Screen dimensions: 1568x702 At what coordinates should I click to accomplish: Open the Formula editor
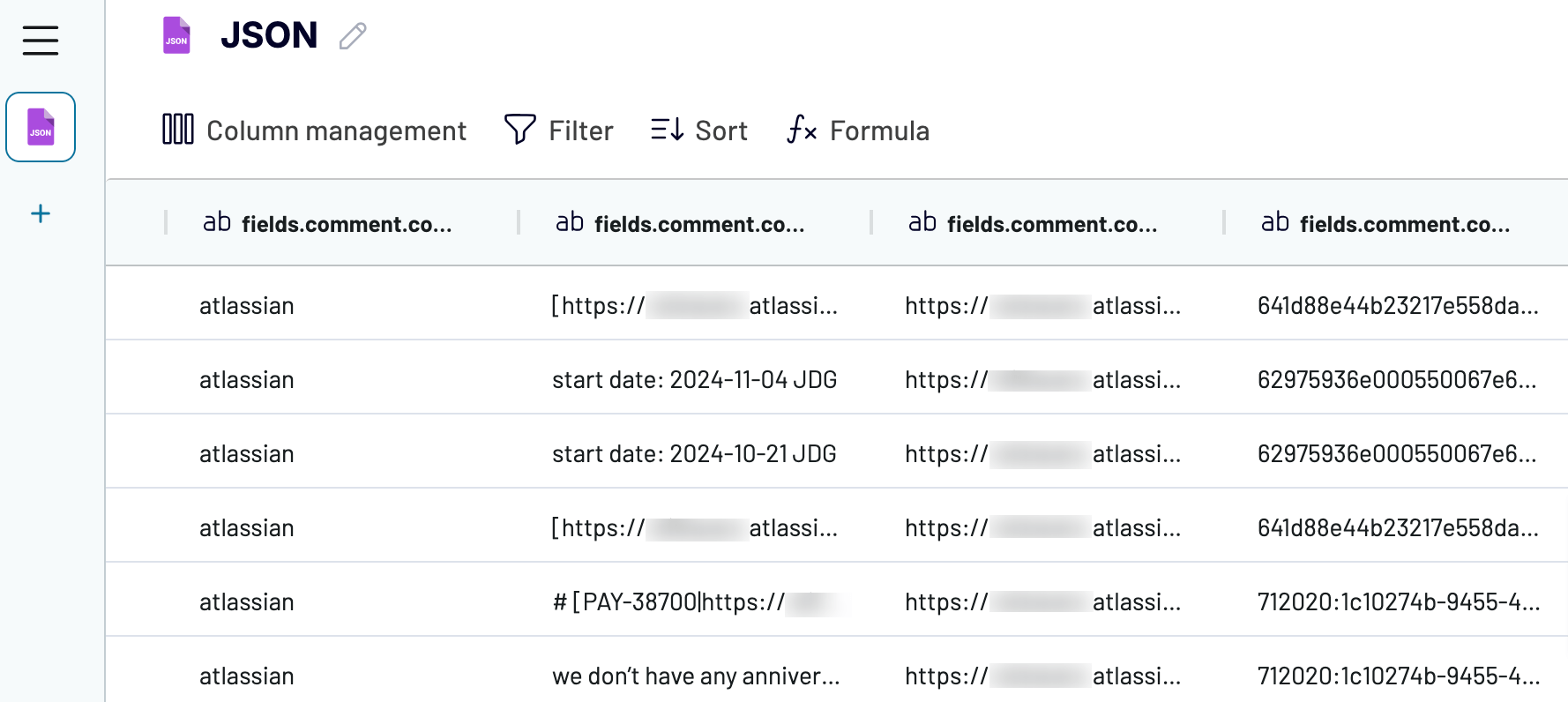(x=879, y=130)
